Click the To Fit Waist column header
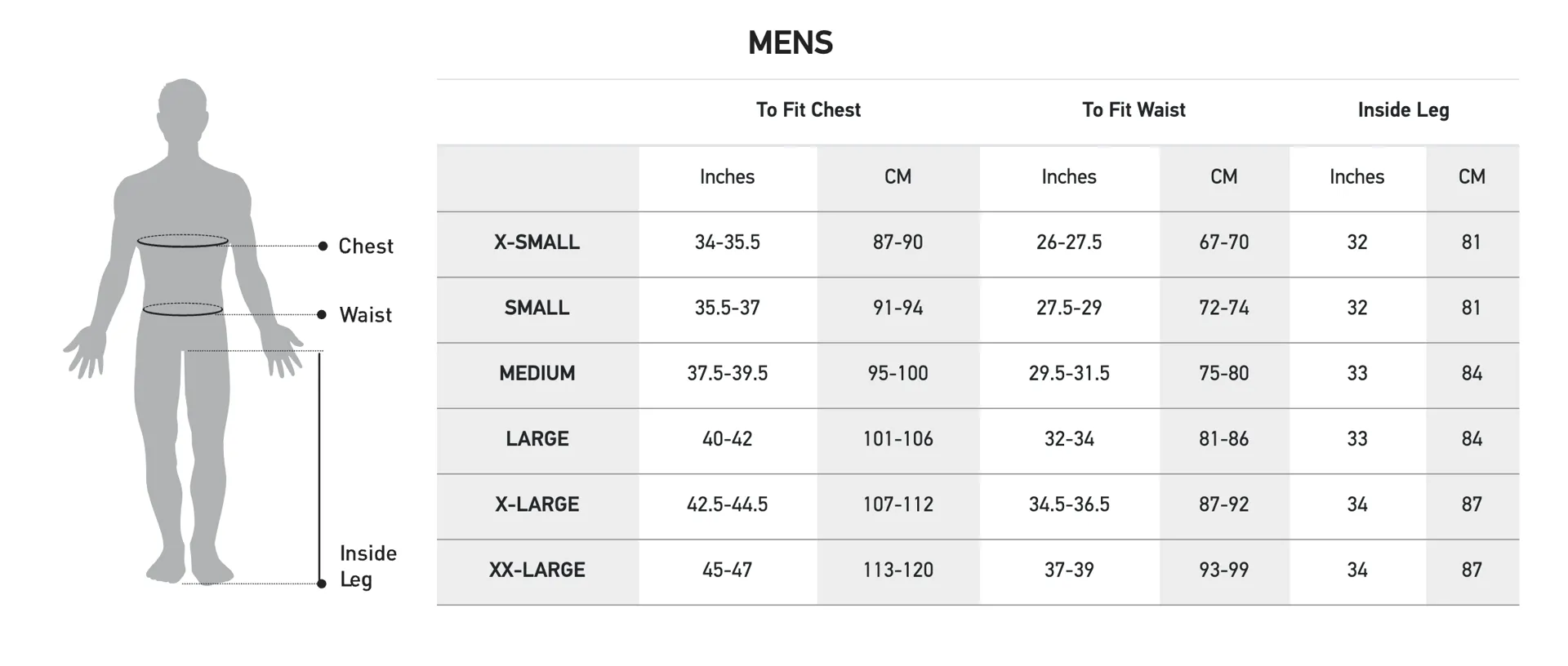The image size is (1568, 666). (1134, 110)
